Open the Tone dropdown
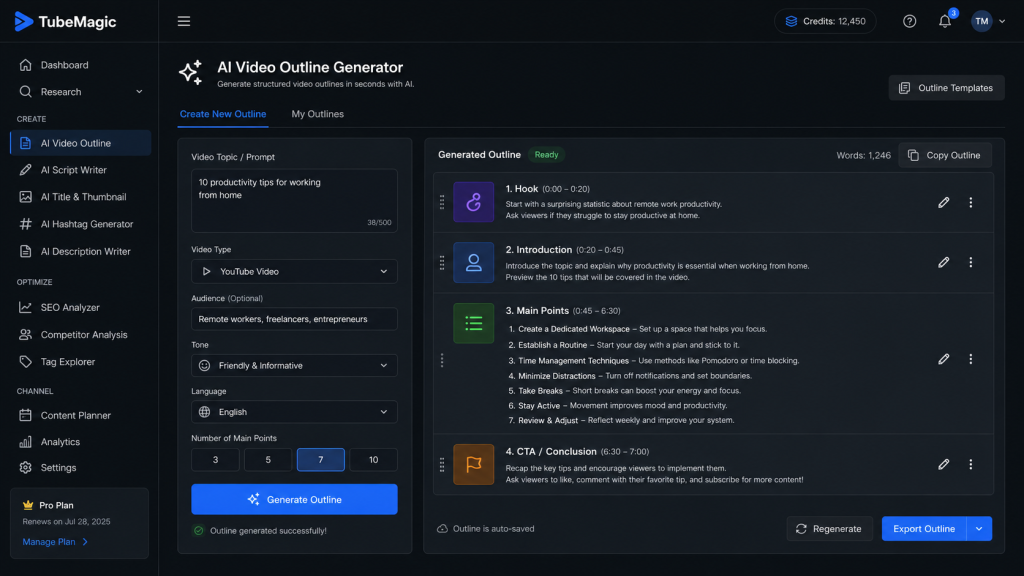This screenshot has width=1024, height=576. tap(294, 366)
